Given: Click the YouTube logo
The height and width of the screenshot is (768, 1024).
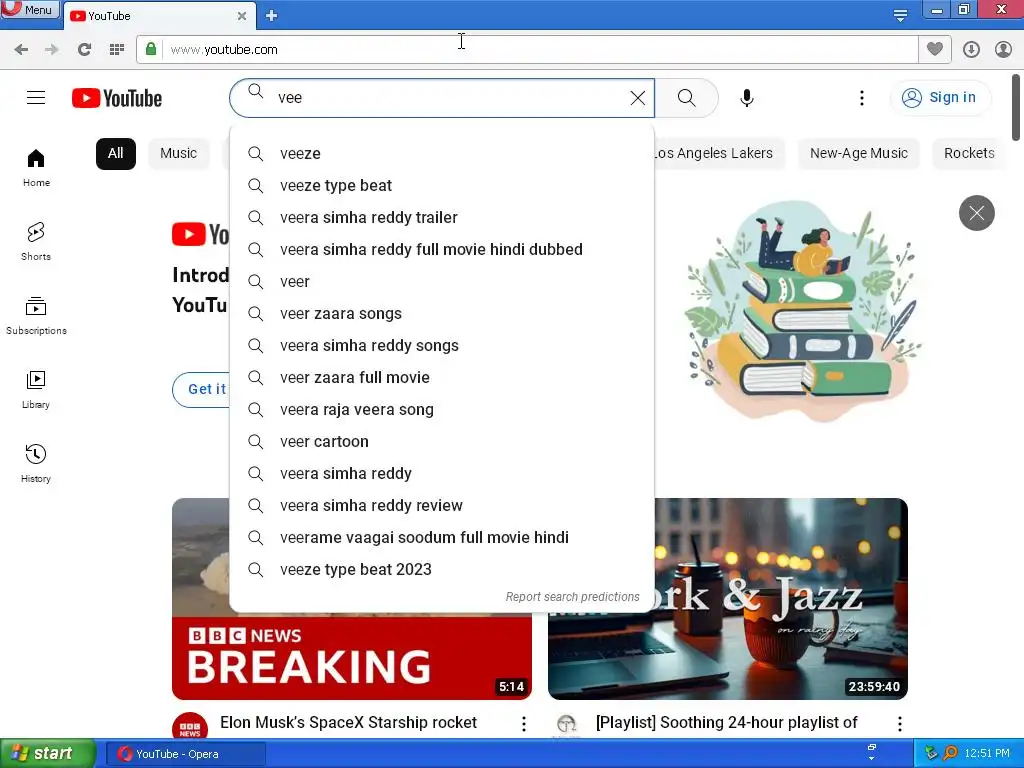Looking at the screenshot, I should click(117, 98).
